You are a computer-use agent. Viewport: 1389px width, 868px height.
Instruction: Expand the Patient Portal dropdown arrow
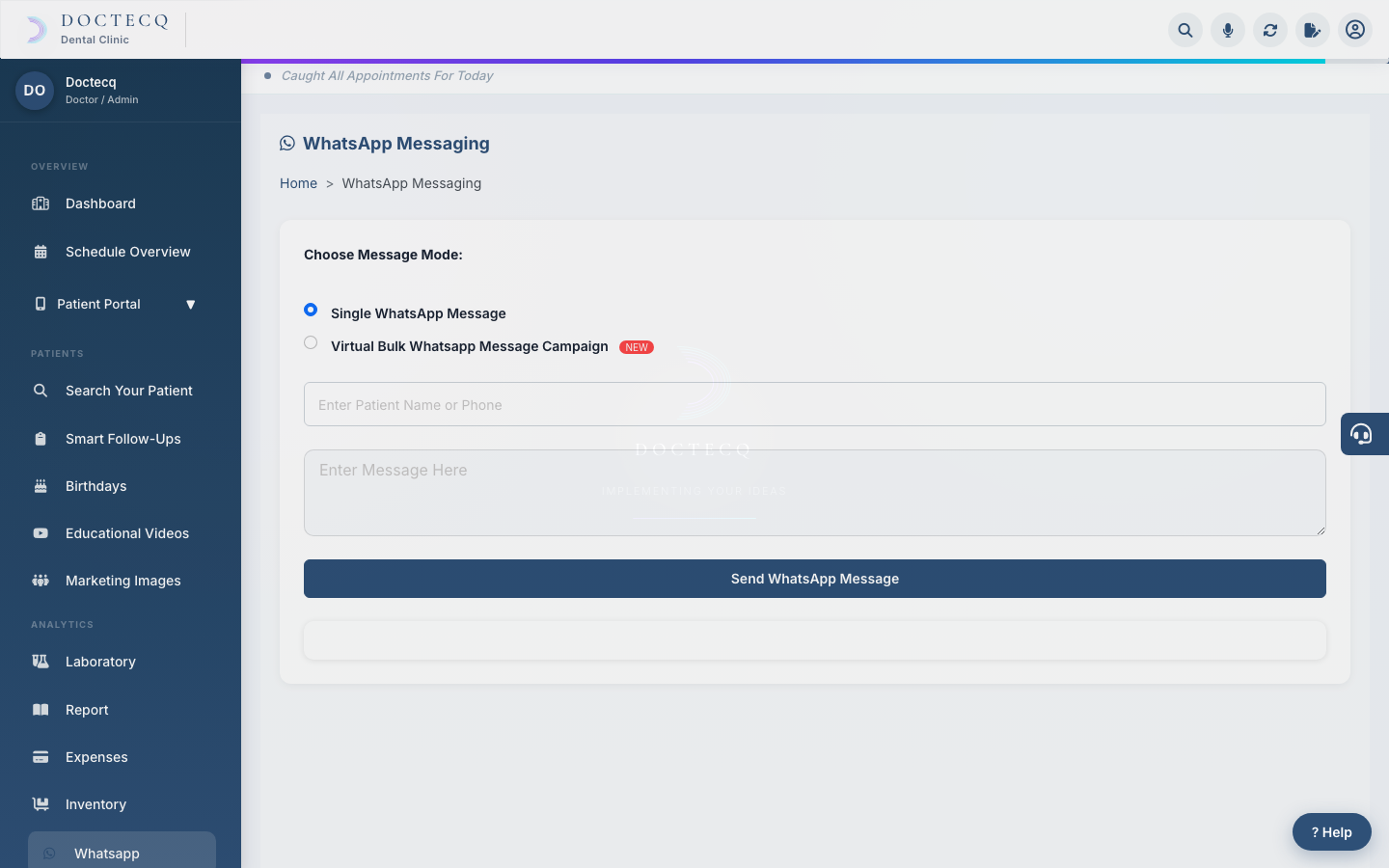pyautogui.click(x=190, y=305)
